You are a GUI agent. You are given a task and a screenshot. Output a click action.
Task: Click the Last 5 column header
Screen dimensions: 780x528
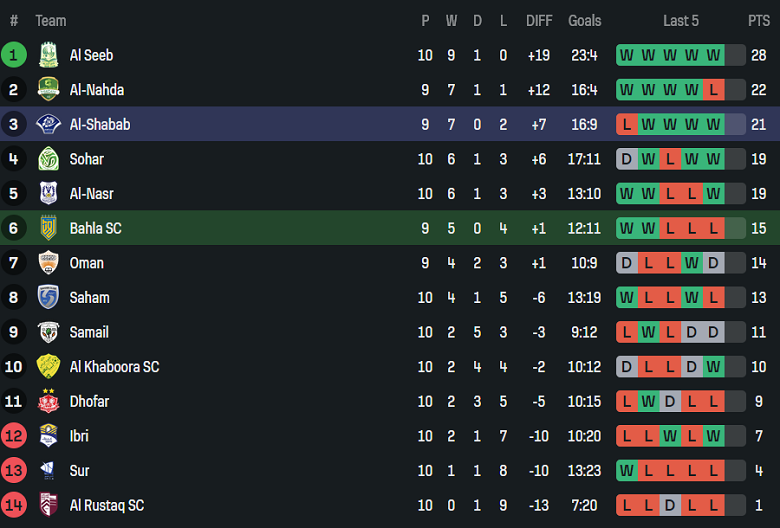(x=681, y=21)
